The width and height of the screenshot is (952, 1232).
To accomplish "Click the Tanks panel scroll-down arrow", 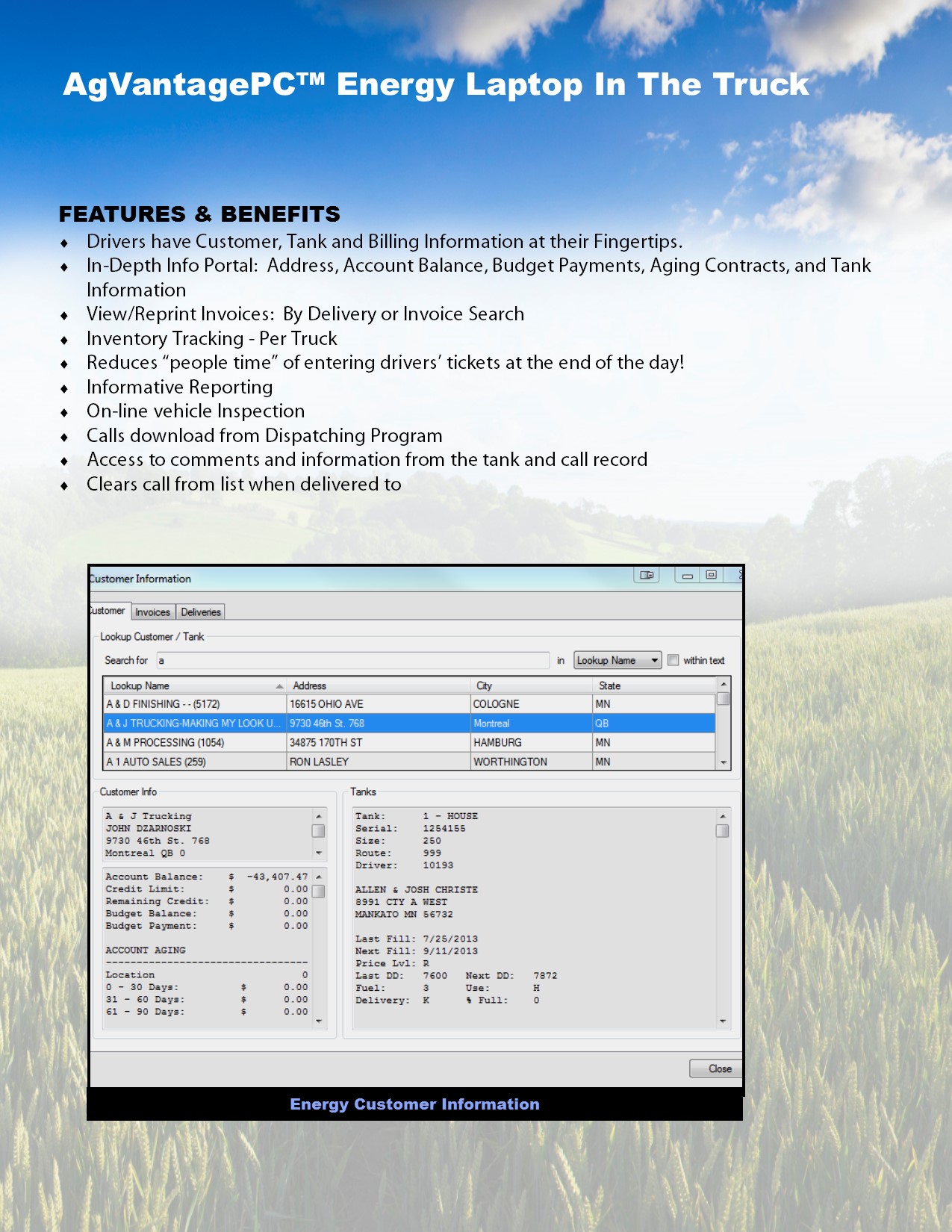I will (722, 1021).
